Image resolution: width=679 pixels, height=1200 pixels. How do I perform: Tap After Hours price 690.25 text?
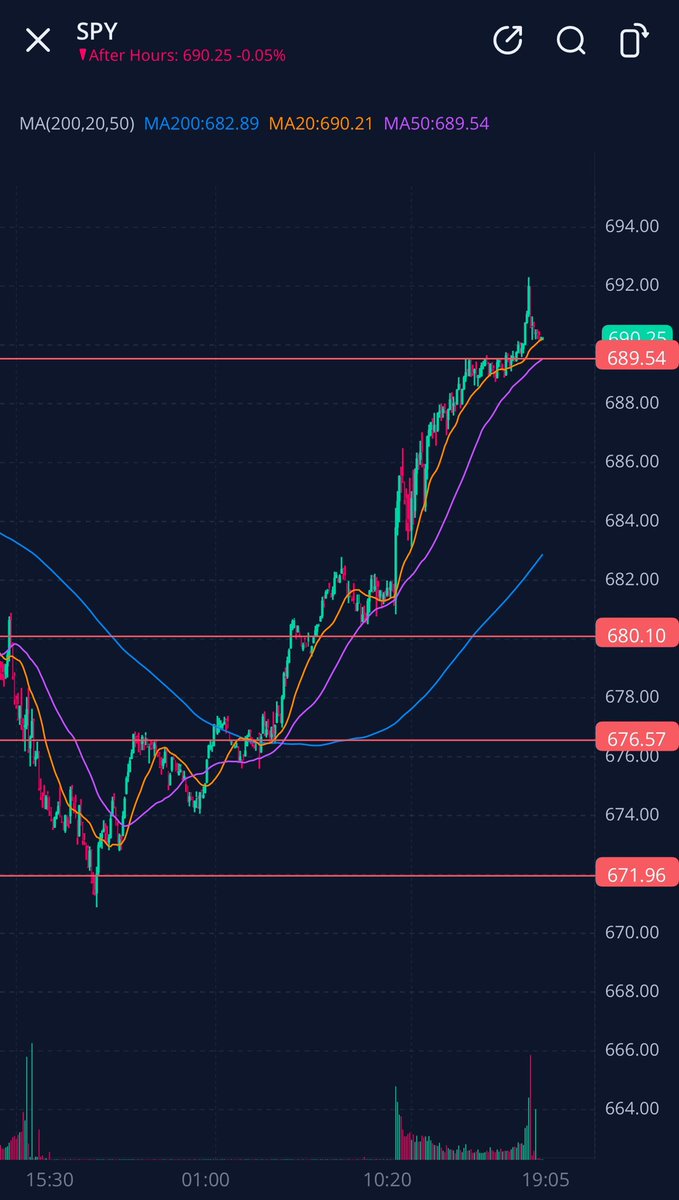(x=181, y=56)
